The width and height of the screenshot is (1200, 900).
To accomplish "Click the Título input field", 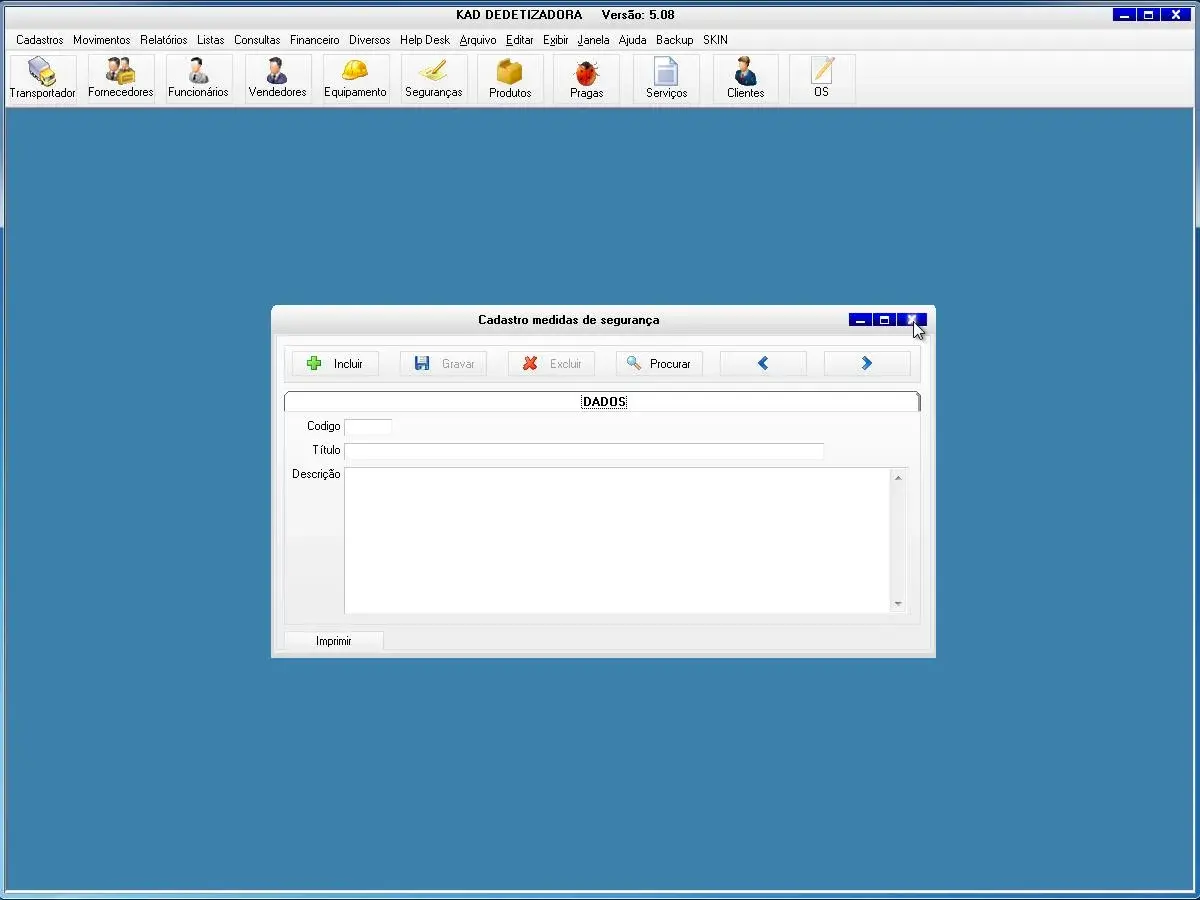I will pyautogui.click(x=584, y=451).
